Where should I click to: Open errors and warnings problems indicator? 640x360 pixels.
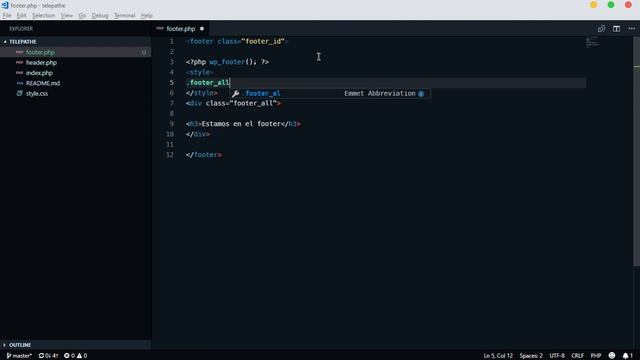click(x=76, y=356)
